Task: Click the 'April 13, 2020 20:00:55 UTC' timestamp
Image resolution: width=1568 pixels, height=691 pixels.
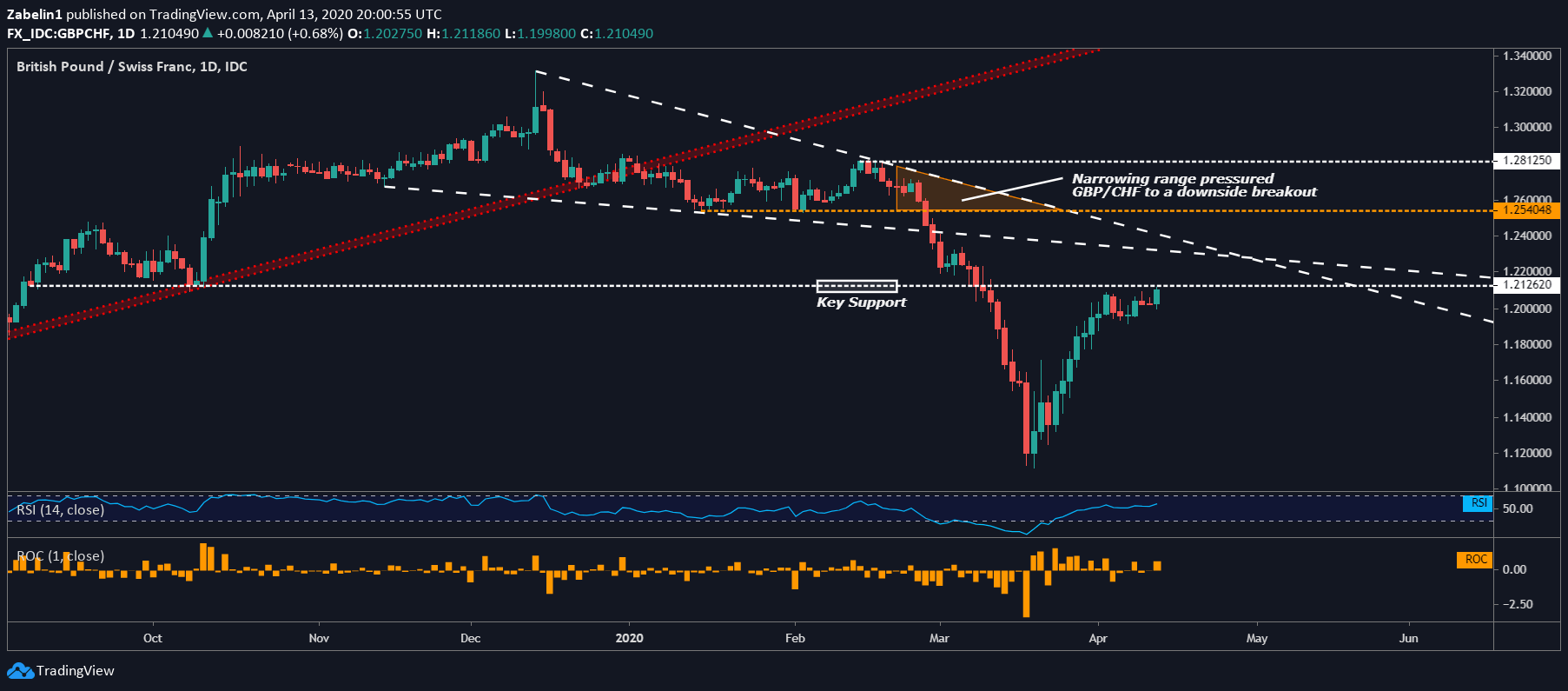Action: click(354, 14)
